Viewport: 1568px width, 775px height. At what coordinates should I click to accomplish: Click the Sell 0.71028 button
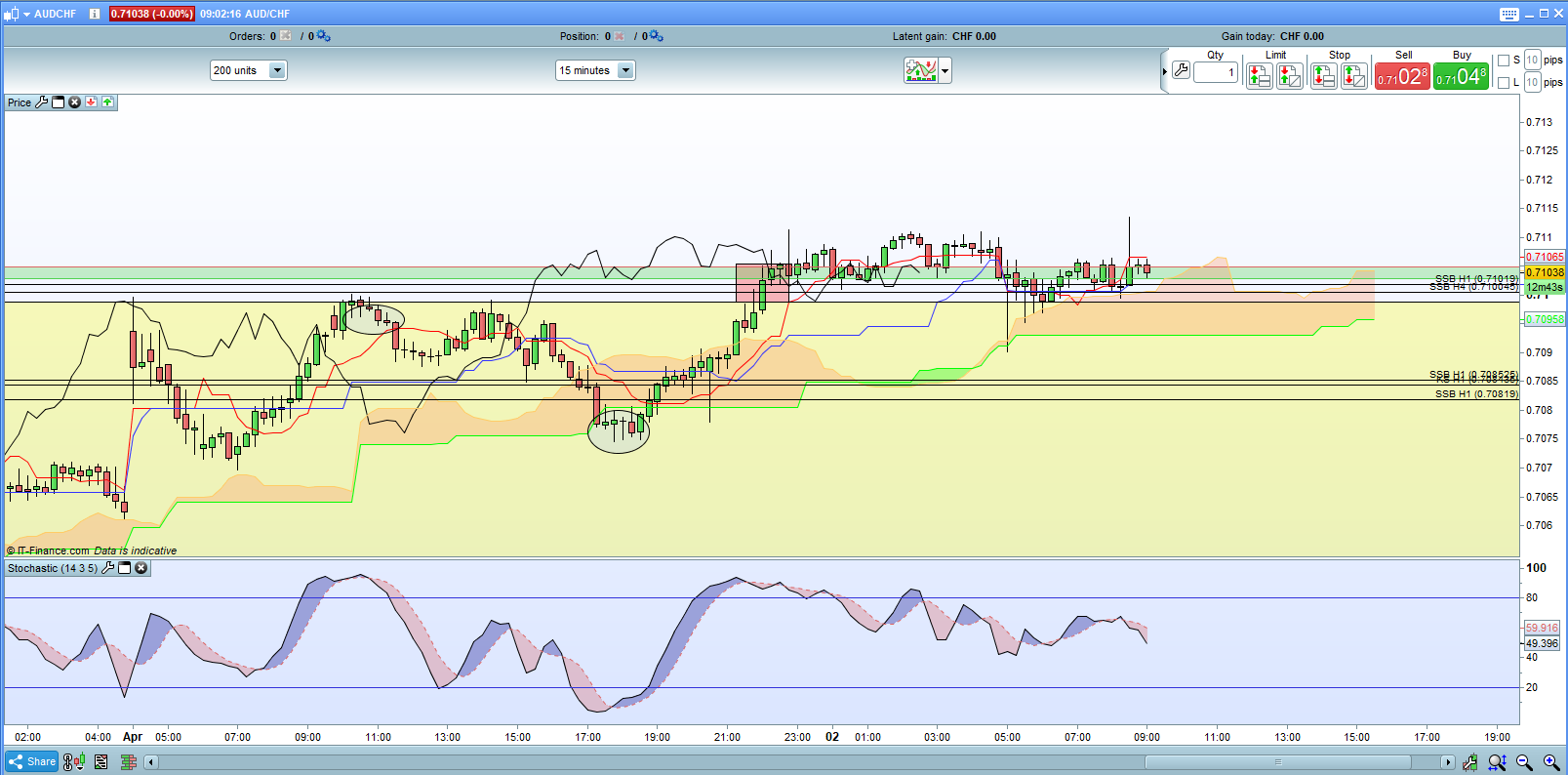coord(1402,76)
